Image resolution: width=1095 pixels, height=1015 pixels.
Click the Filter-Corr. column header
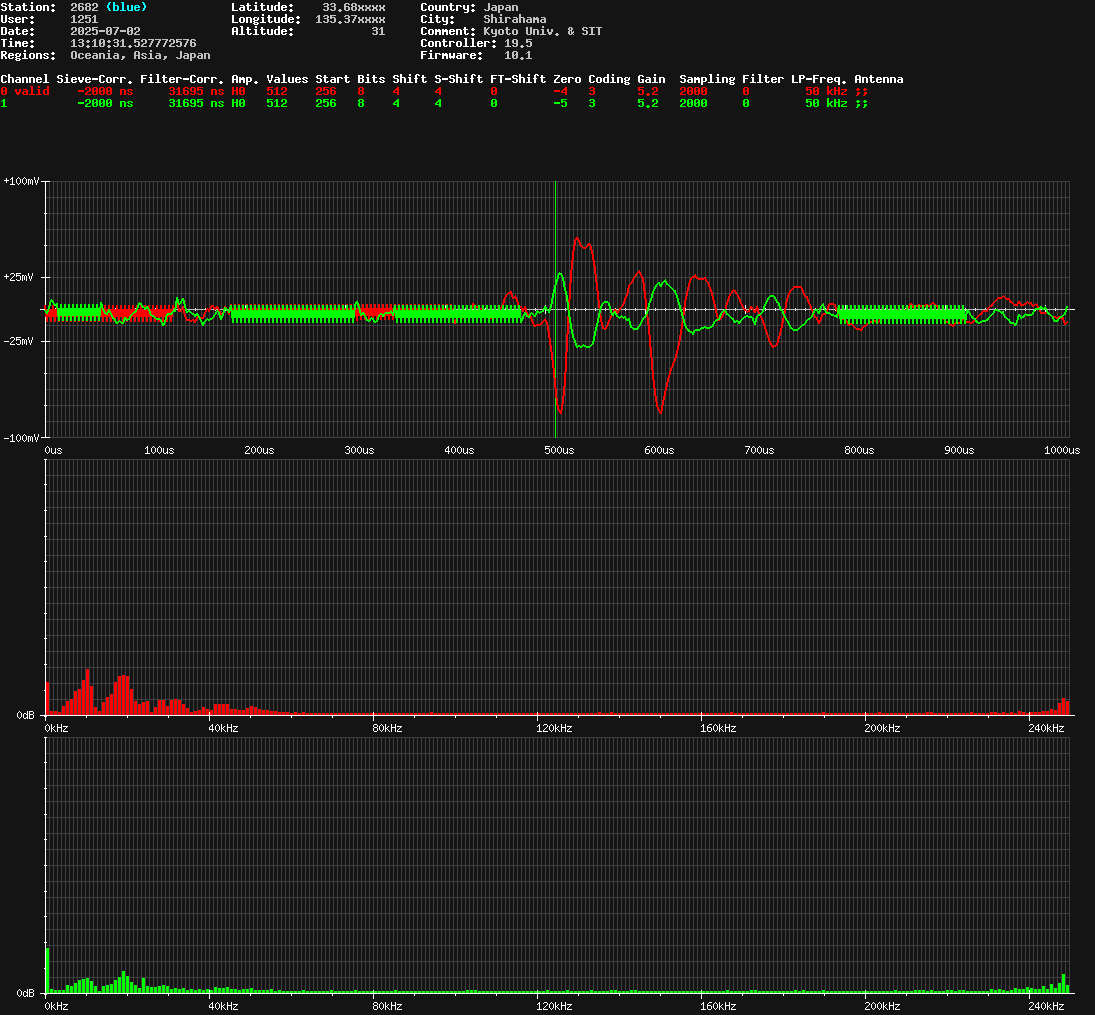click(182, 79)
